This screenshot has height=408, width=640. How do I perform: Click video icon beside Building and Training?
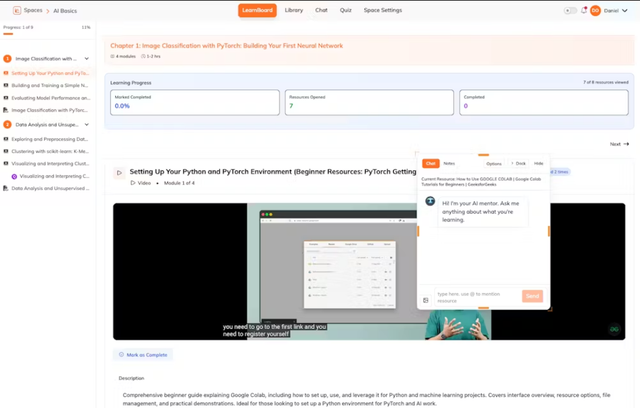click(6, 85)
